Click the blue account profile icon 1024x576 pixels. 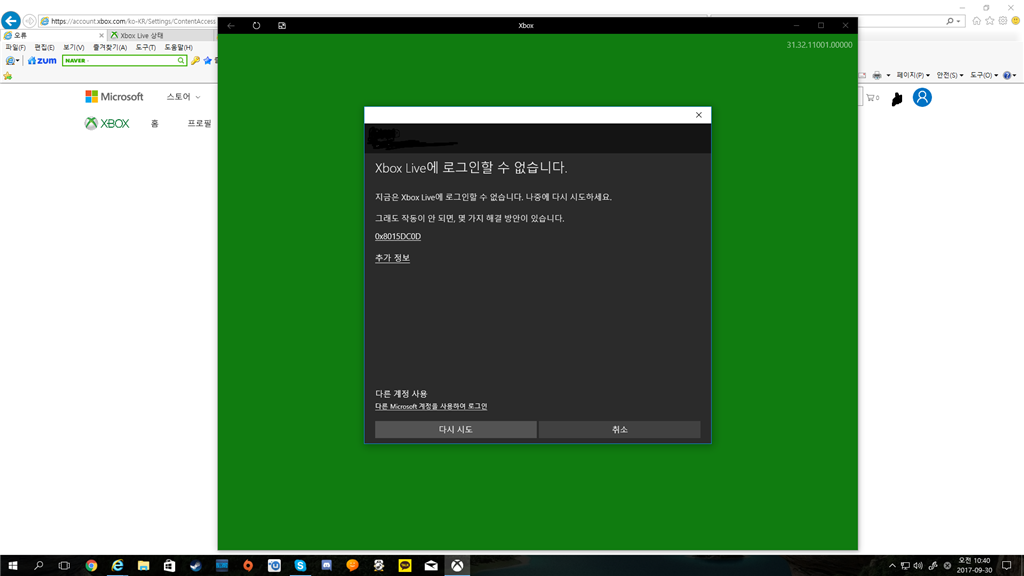click(x=922, y=97)
